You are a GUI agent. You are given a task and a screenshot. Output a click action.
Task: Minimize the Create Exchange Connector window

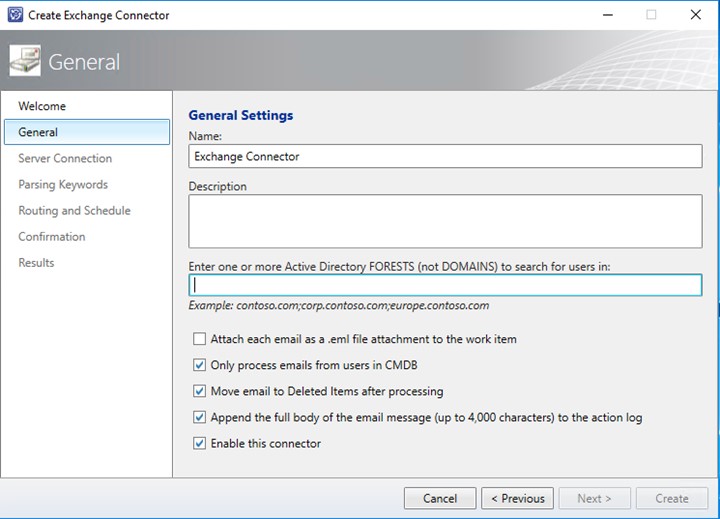click(x=608, y=15)
